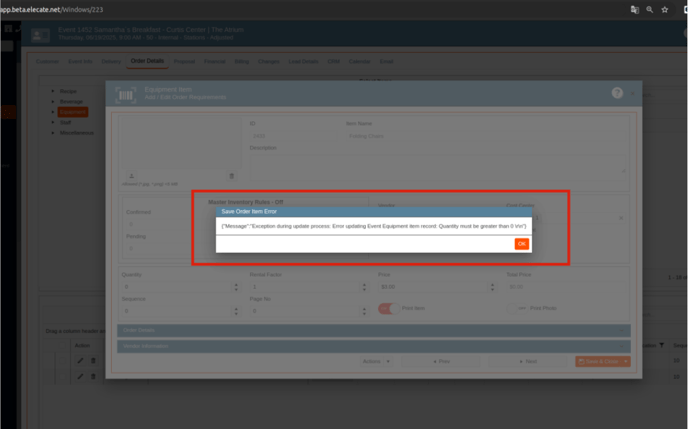Click the first row pencil edit icon
This screenshot has width=688, height=429.
click(81, 361)
